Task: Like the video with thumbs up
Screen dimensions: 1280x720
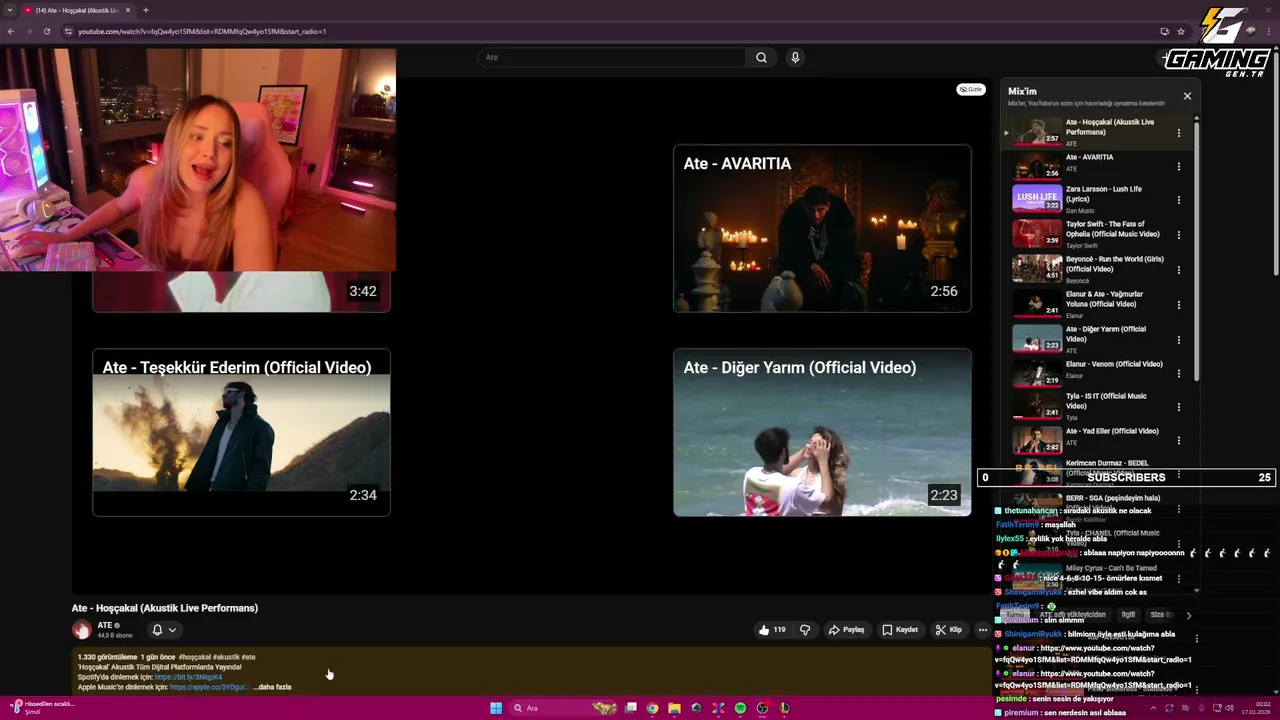Action: tap(771, 630)
